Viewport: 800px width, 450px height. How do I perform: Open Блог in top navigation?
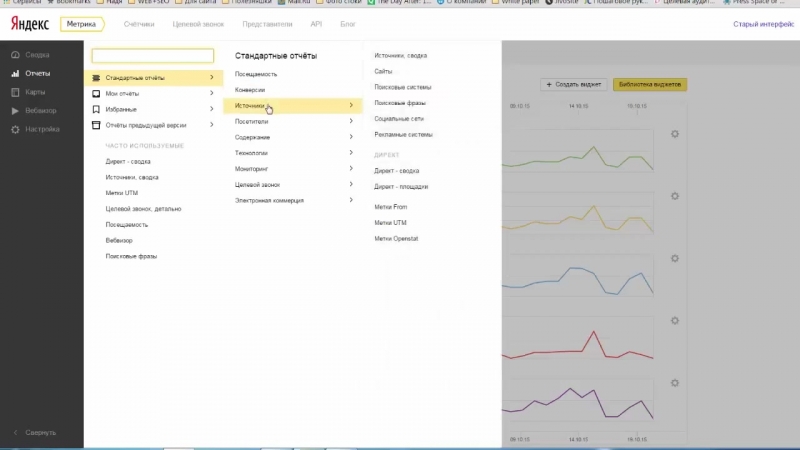(x=348, y=24)
